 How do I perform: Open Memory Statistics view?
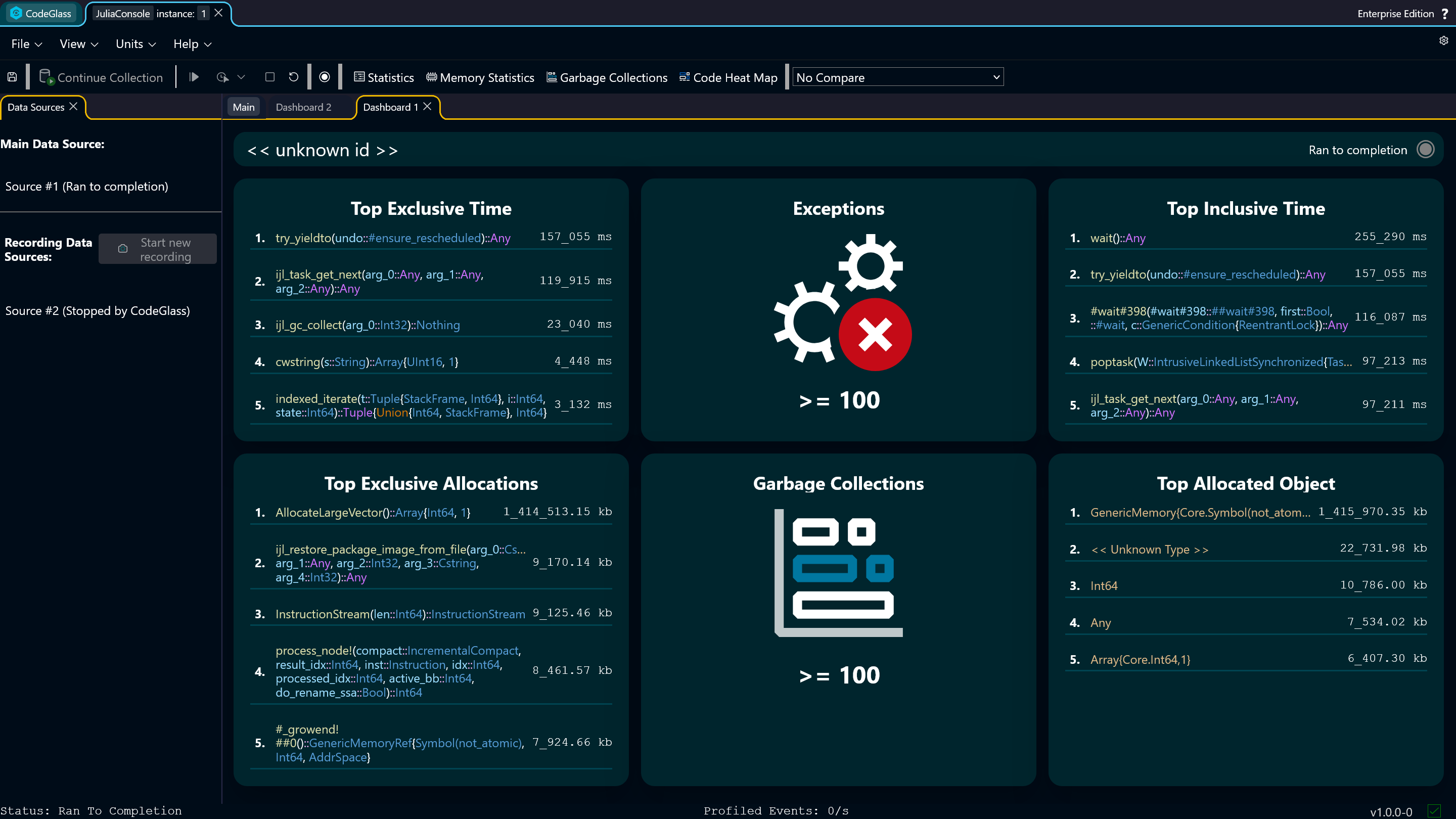(480, 77)
